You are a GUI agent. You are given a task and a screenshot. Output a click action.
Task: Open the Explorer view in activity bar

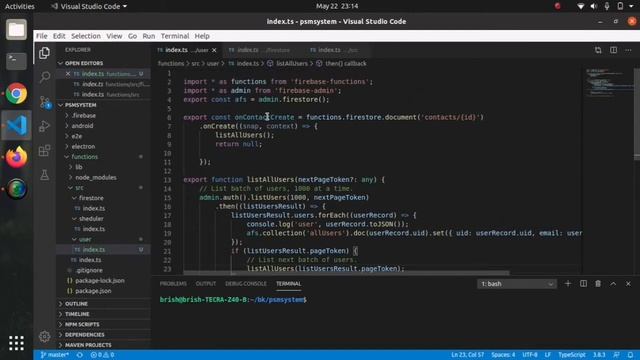44,53
